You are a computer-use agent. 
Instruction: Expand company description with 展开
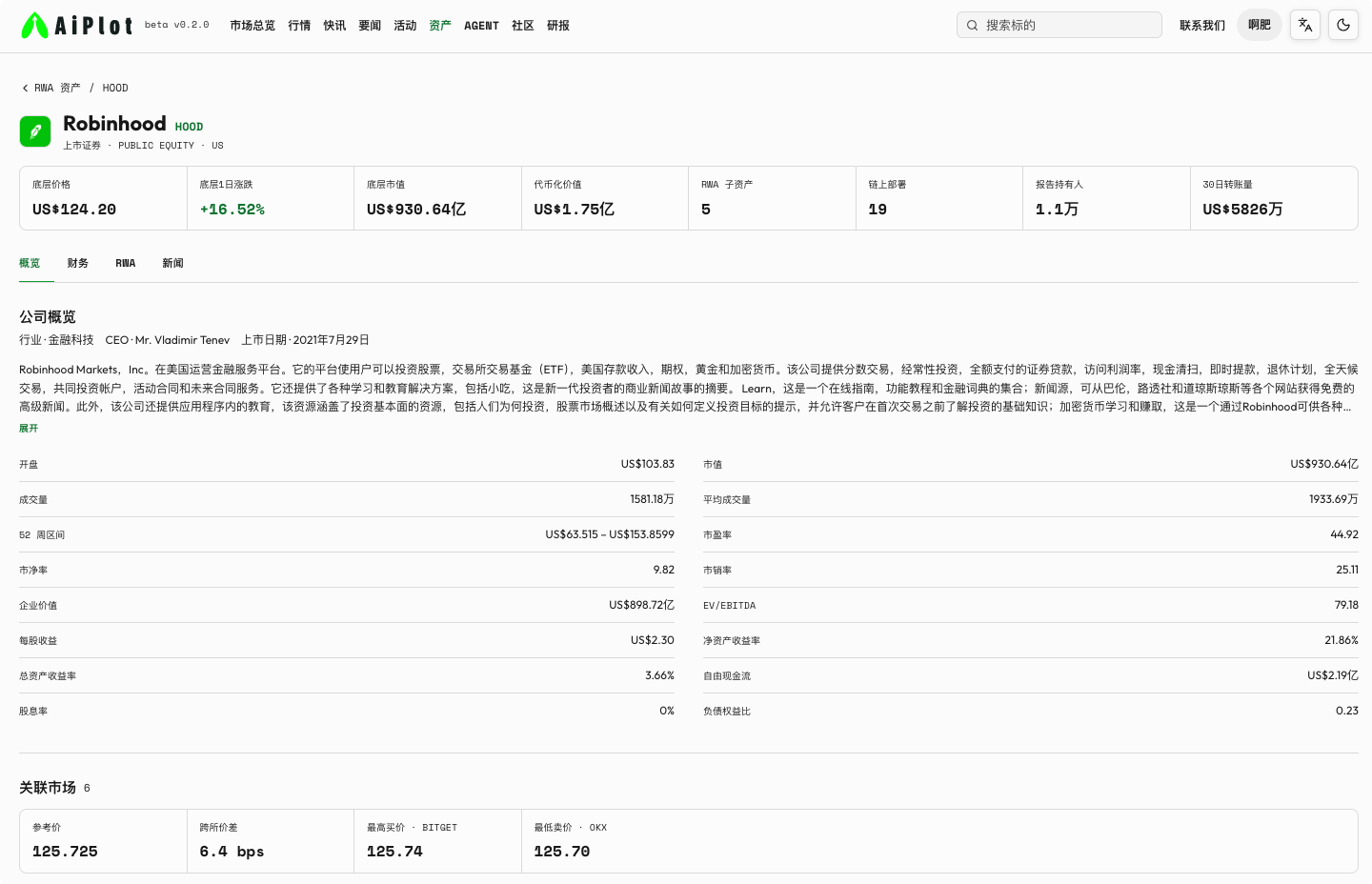click(x=29, y=429)
